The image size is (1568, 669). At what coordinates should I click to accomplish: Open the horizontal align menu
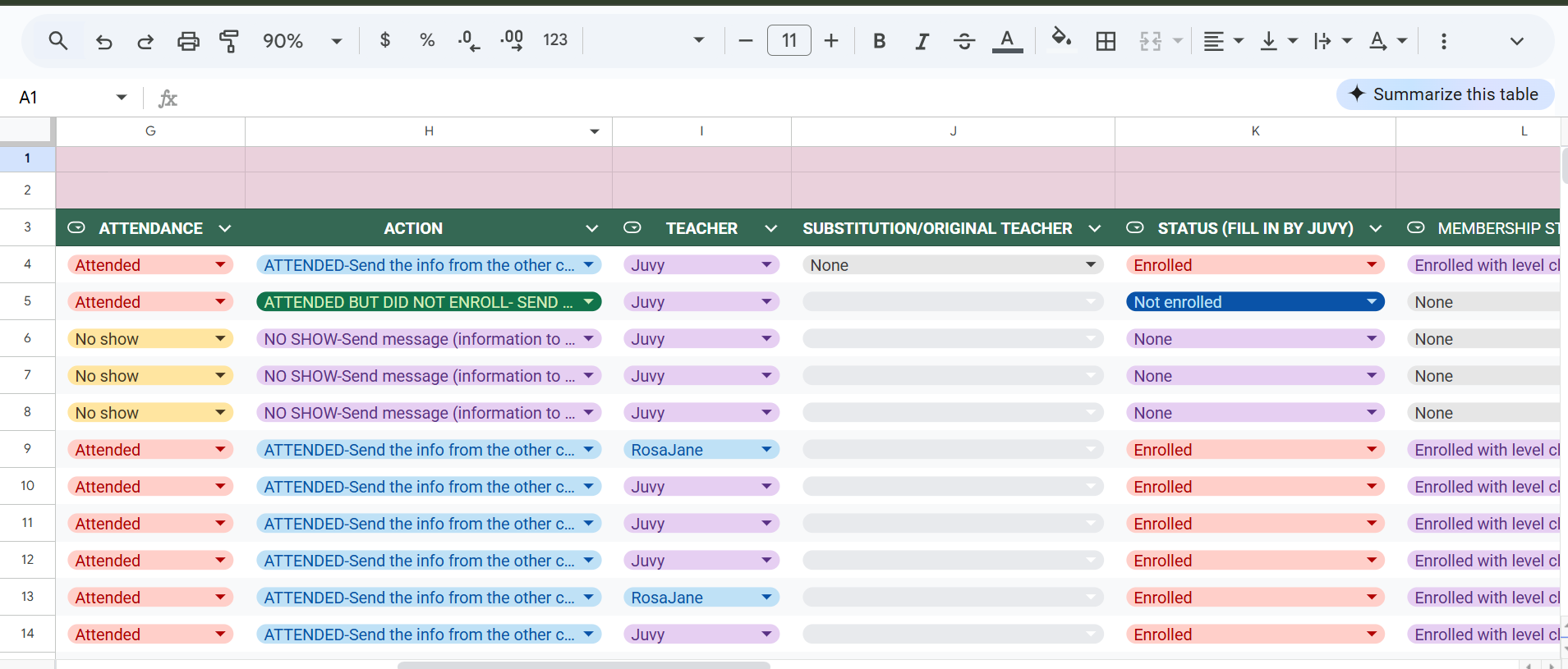(1223, 41)
